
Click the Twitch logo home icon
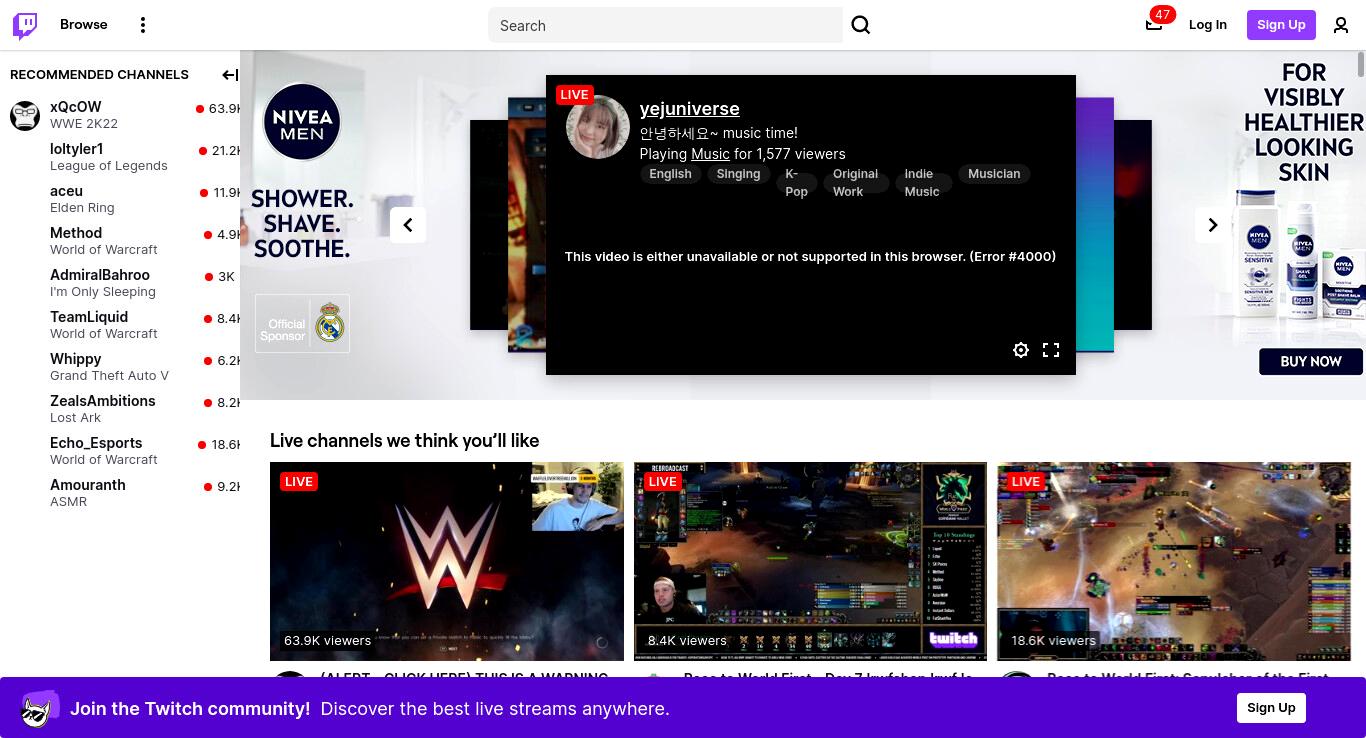tap(25, 25)
